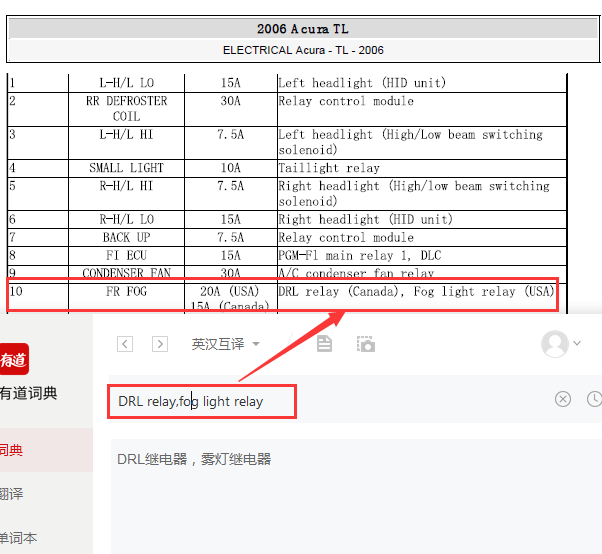Go back with the left arrow button
Viewport: 602px width, 554px height.
[x=125, y=344]
